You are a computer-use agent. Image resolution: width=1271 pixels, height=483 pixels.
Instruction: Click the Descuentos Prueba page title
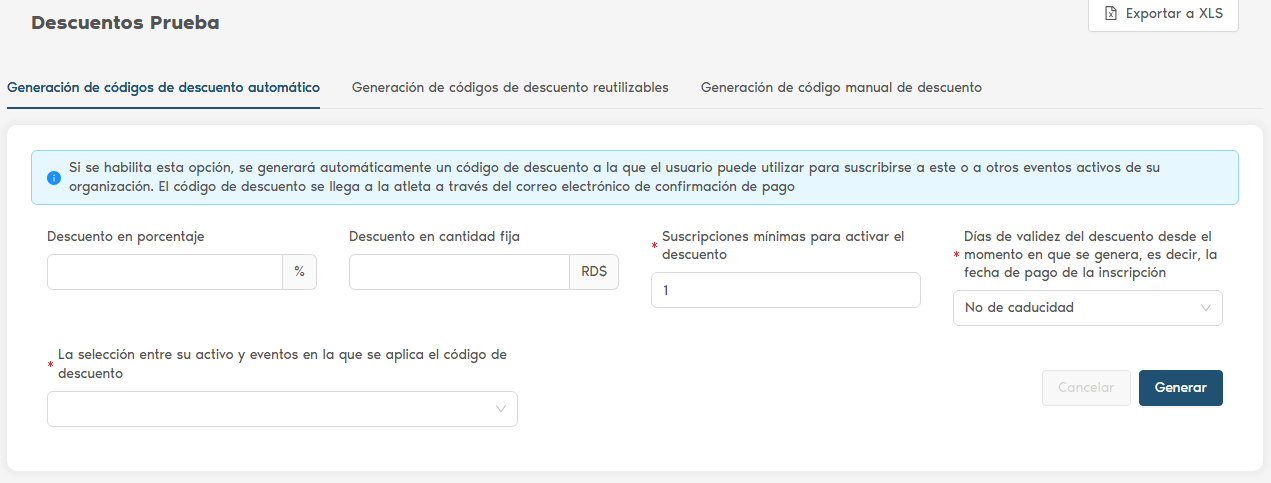pos(125,22)
